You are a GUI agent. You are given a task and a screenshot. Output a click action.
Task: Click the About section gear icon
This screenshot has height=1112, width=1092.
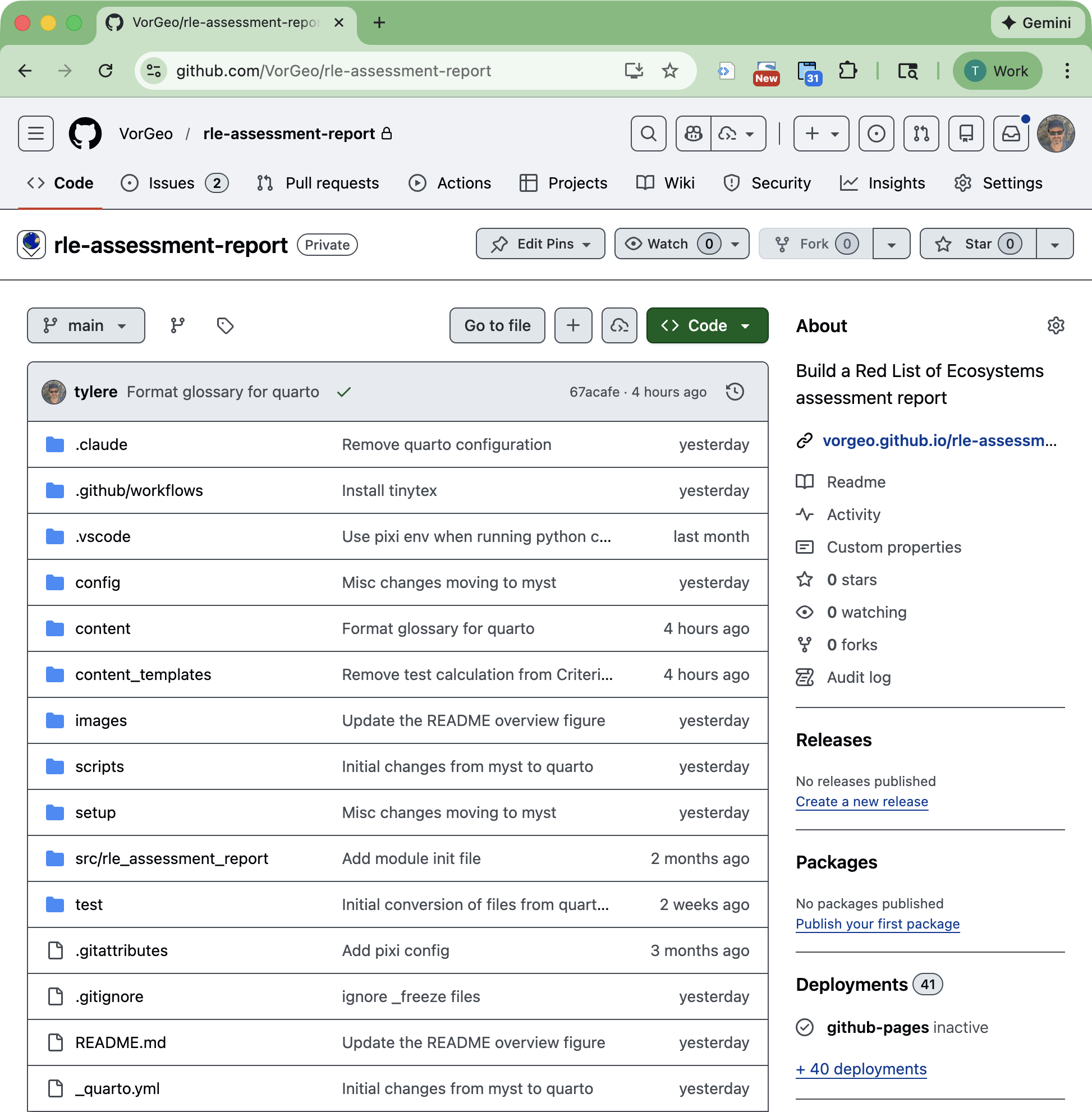coord(1056,325)
